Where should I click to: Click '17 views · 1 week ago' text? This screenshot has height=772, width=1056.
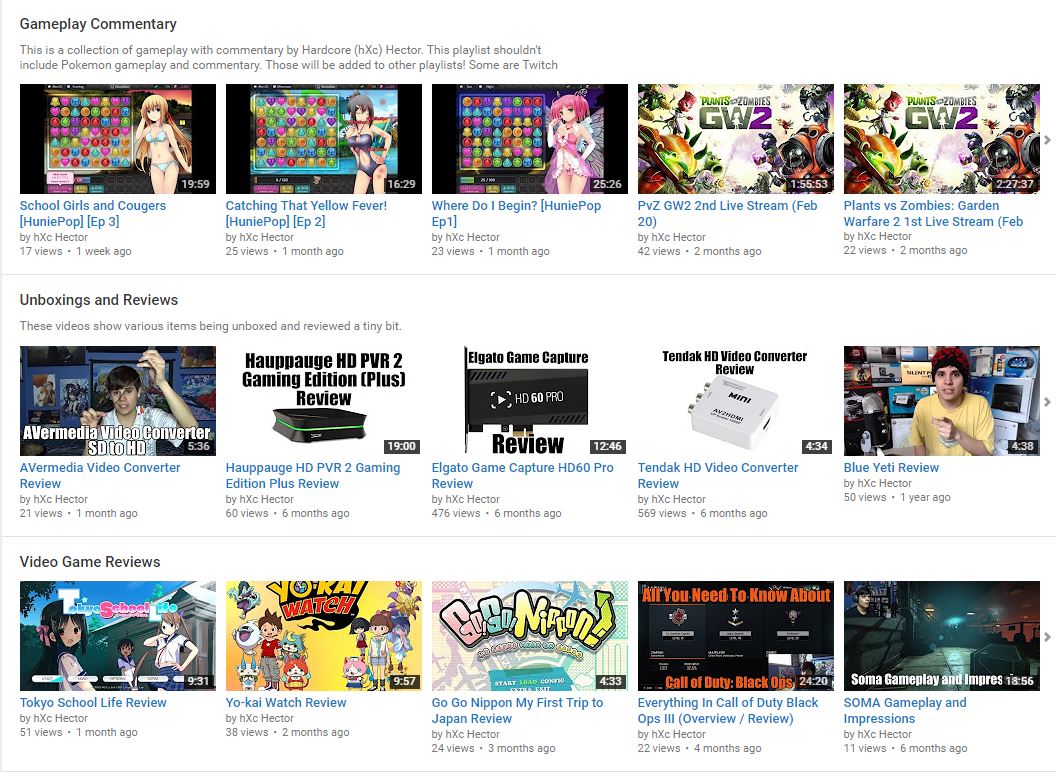pyautogui.click(x=75, y=251)
